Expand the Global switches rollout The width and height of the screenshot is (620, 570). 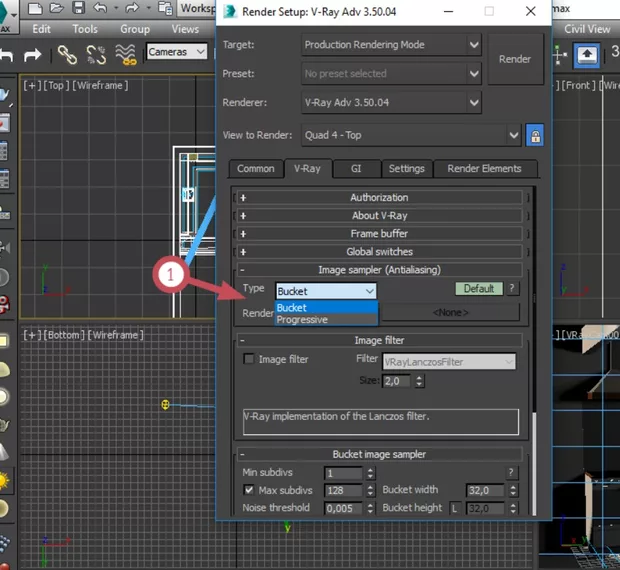coord(379,252)
